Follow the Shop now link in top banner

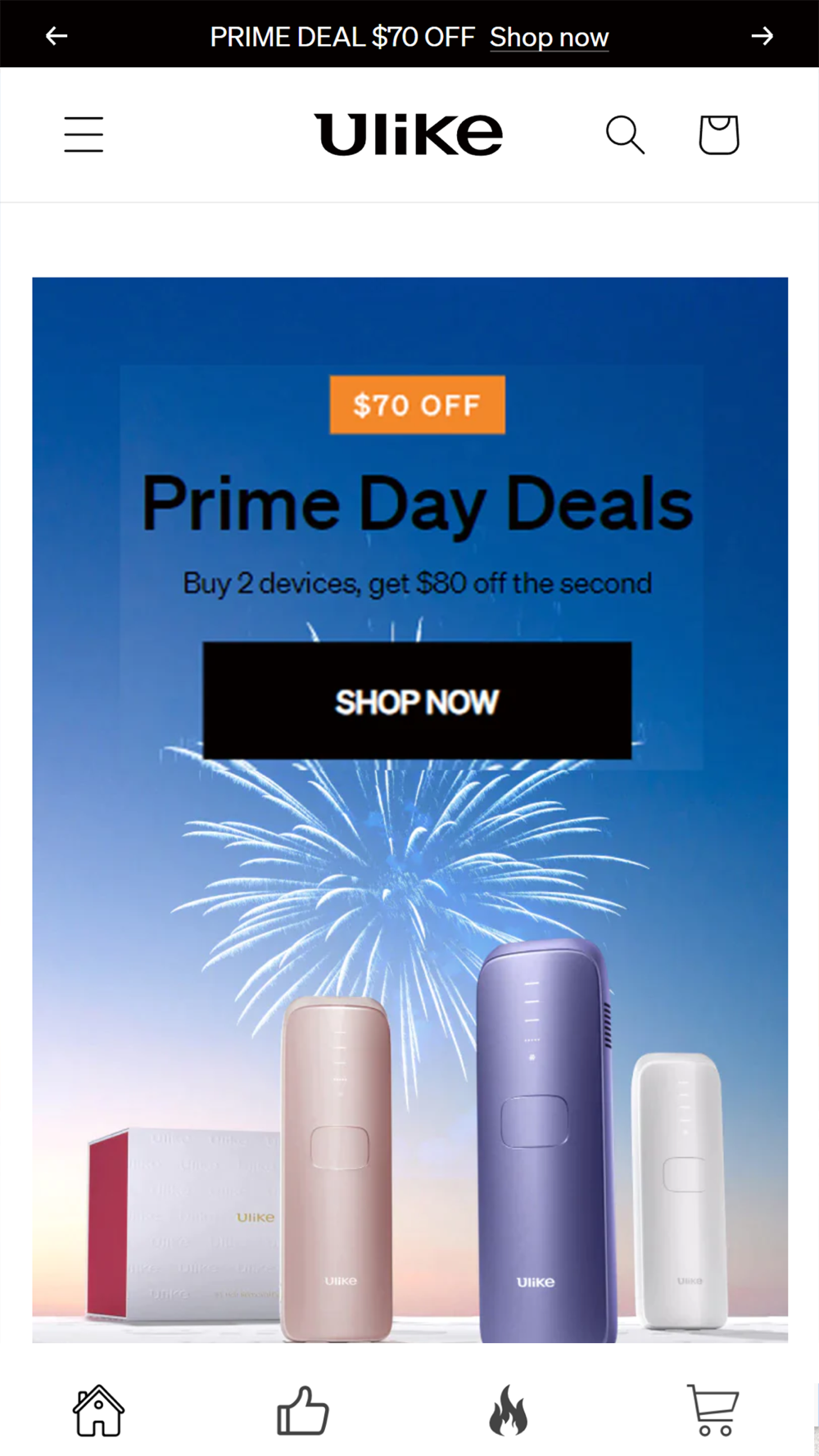pyautogui.click(x=550, y=37)
